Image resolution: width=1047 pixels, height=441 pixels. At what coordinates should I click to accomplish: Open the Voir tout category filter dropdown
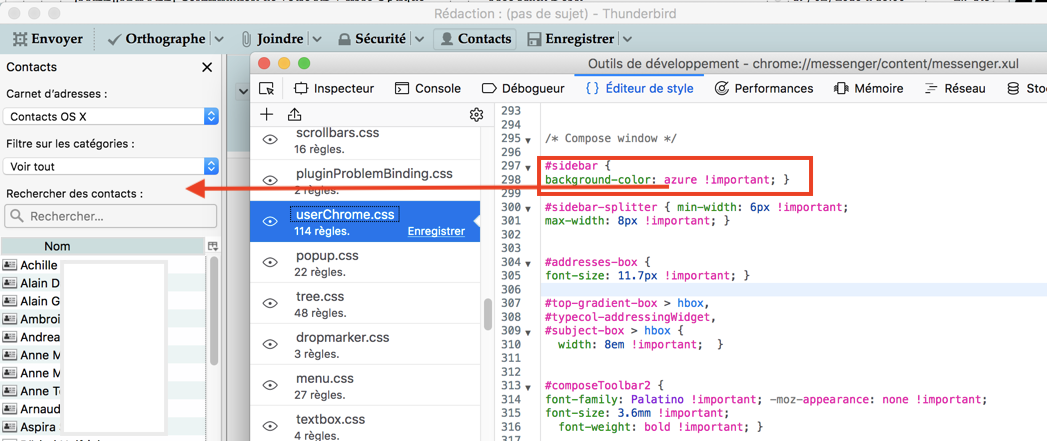click(x=111, y=166)
